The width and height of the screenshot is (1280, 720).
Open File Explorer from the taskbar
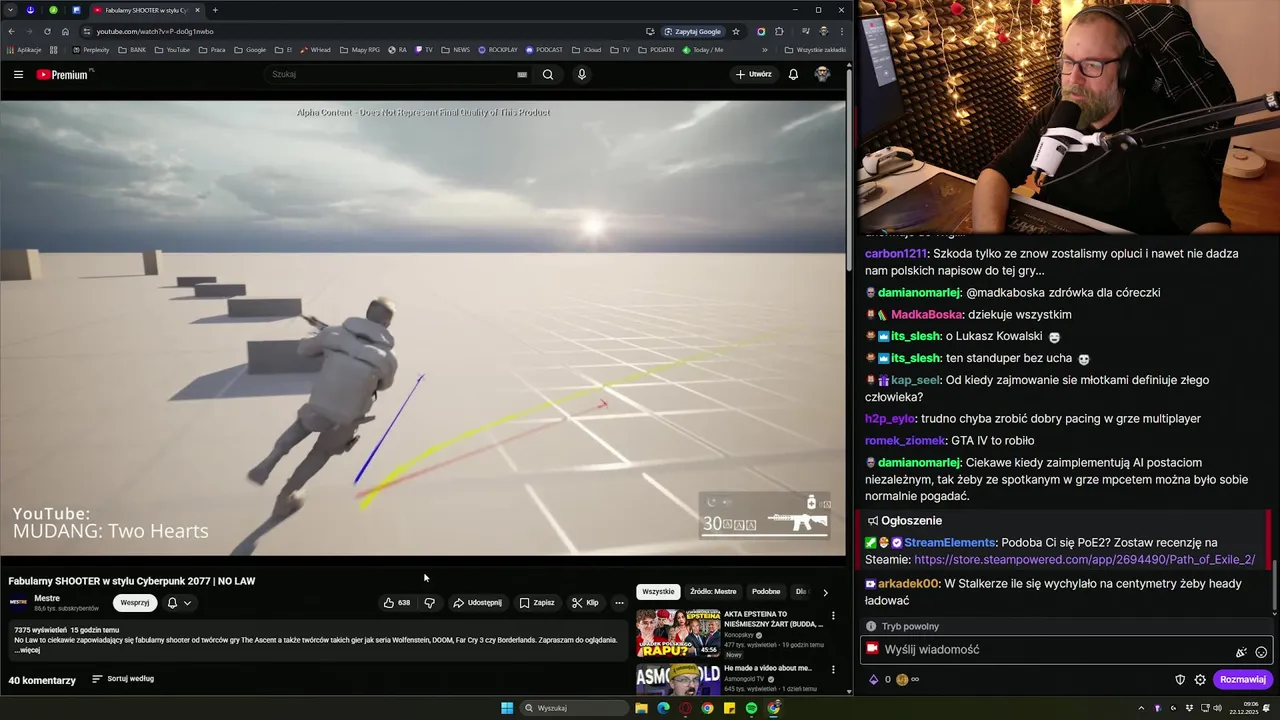click(641, 708)
